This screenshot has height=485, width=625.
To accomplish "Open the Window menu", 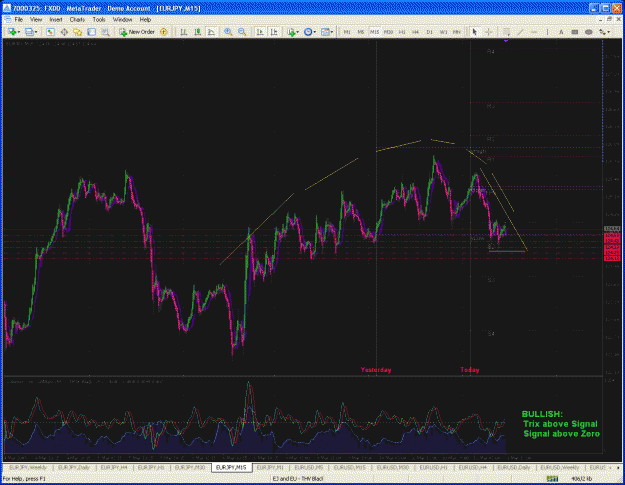I will tap(122, 20).
